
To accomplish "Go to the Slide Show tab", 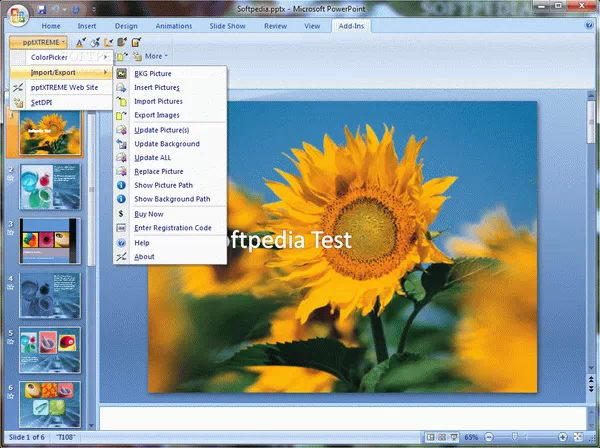I will pyautogui.click(x=227, y=26).
